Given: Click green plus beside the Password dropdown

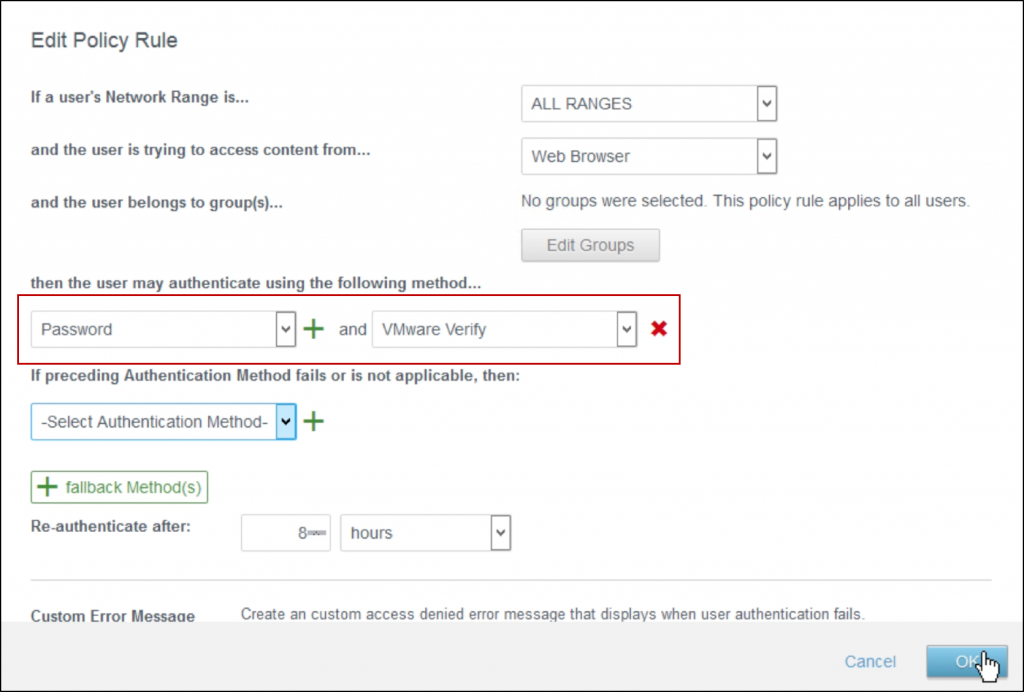Looking at the screenshot, I should (314, 328).
